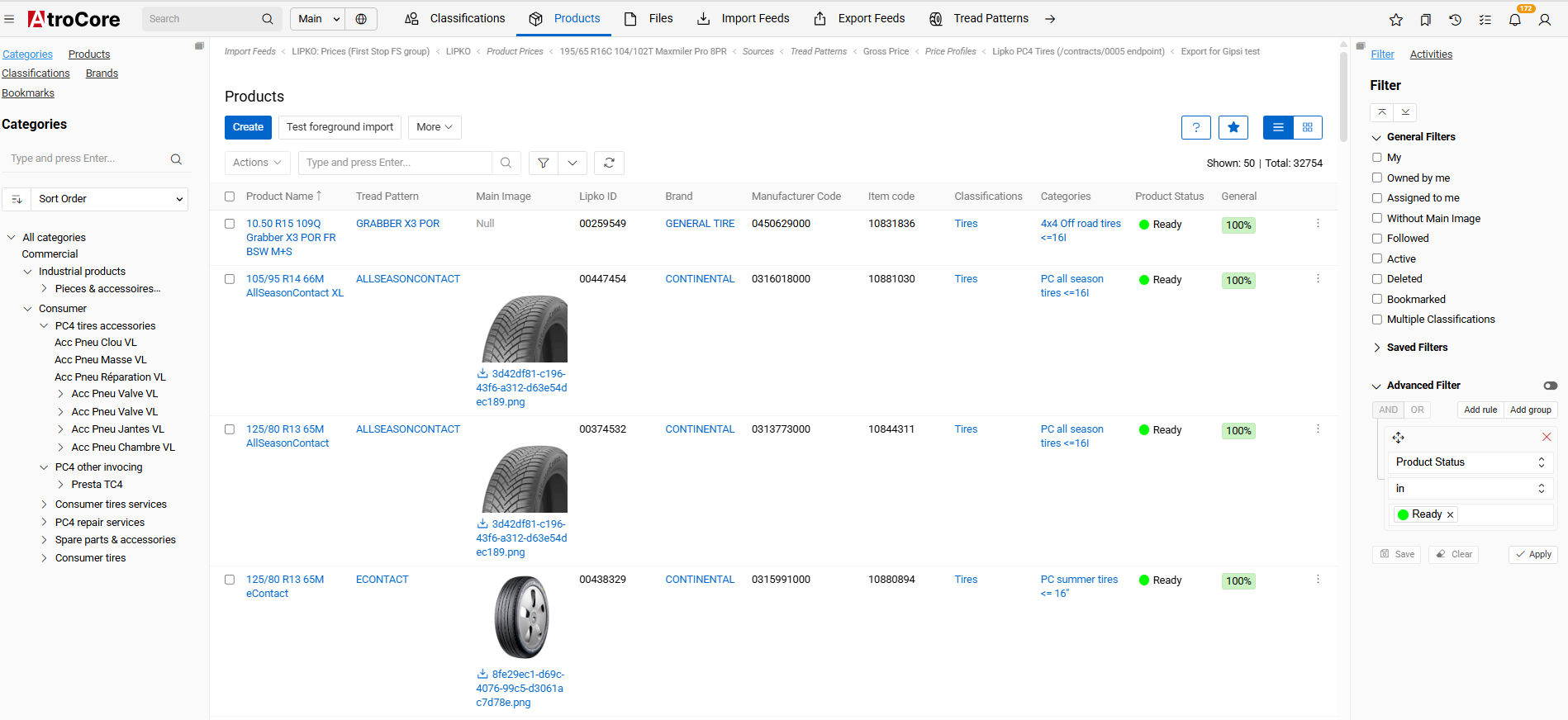Click the refresh list icon
1568x720 pixels.
coord(609,163)
